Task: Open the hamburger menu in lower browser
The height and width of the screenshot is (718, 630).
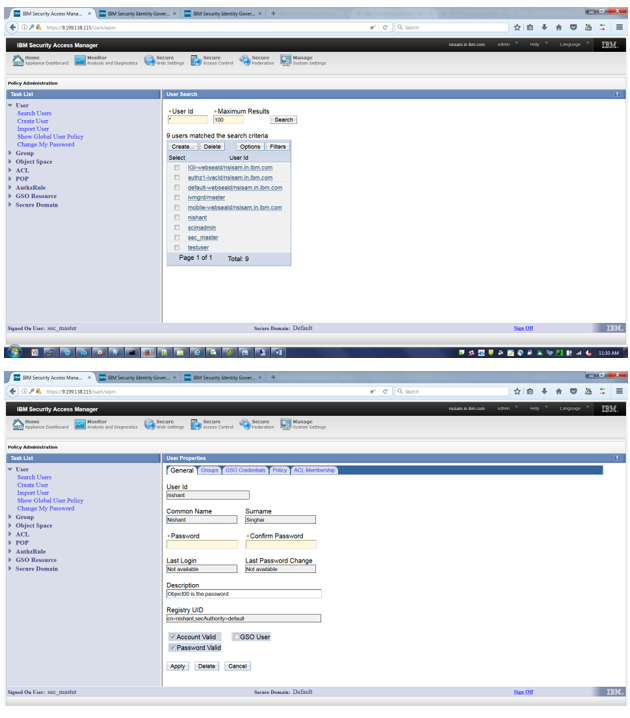Action: 619,392
